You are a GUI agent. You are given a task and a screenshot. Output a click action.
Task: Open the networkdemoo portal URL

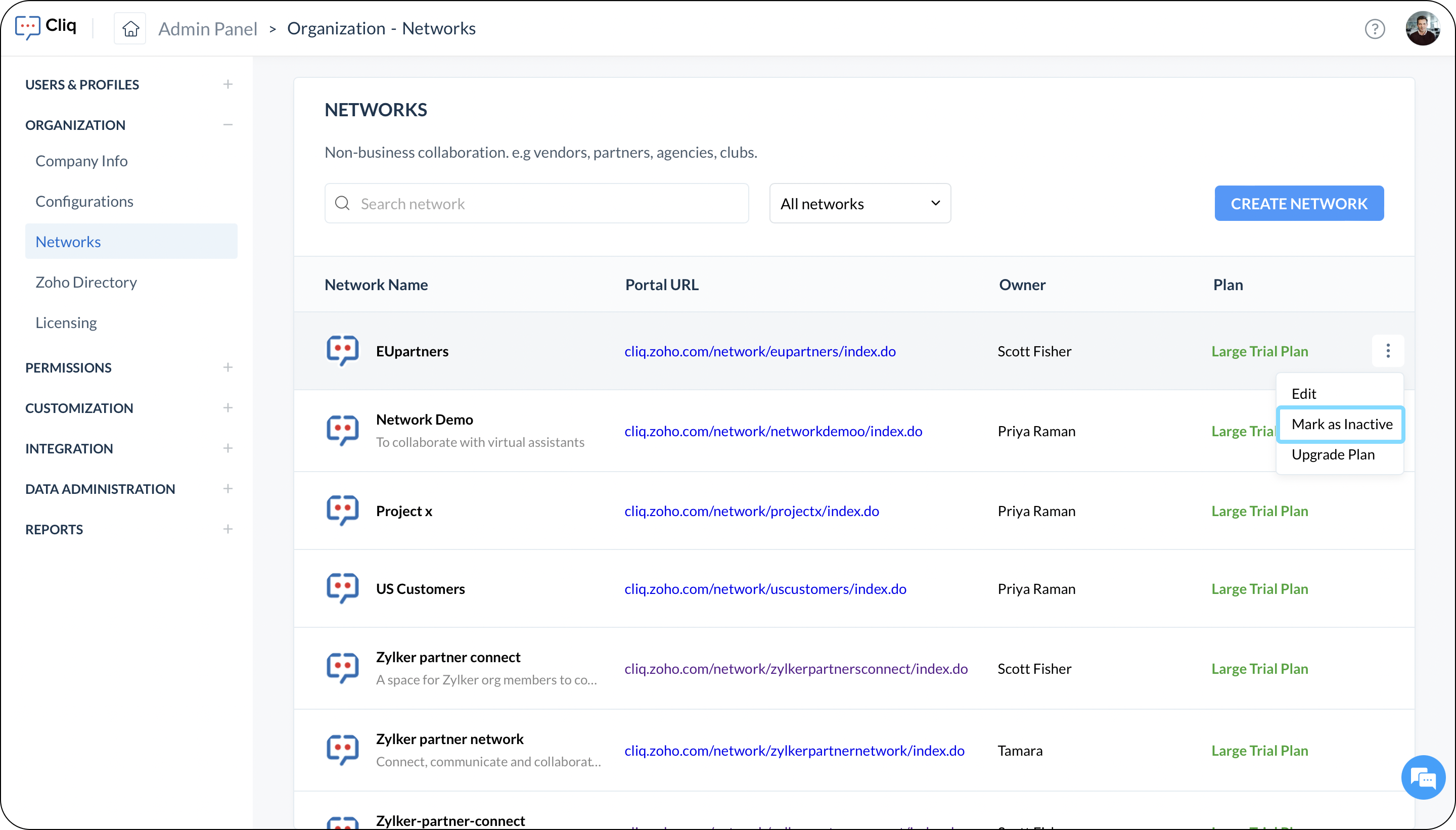[x=773, y=431]
